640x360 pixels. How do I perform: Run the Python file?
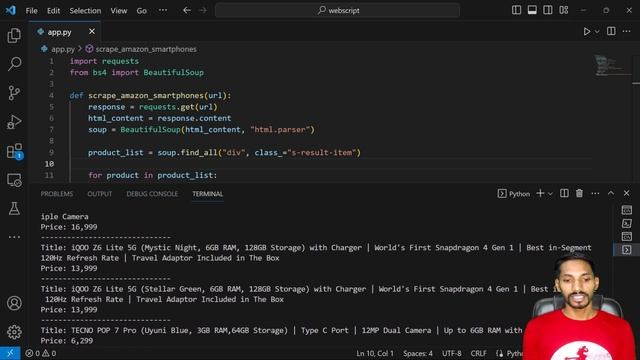coord(587,31)
